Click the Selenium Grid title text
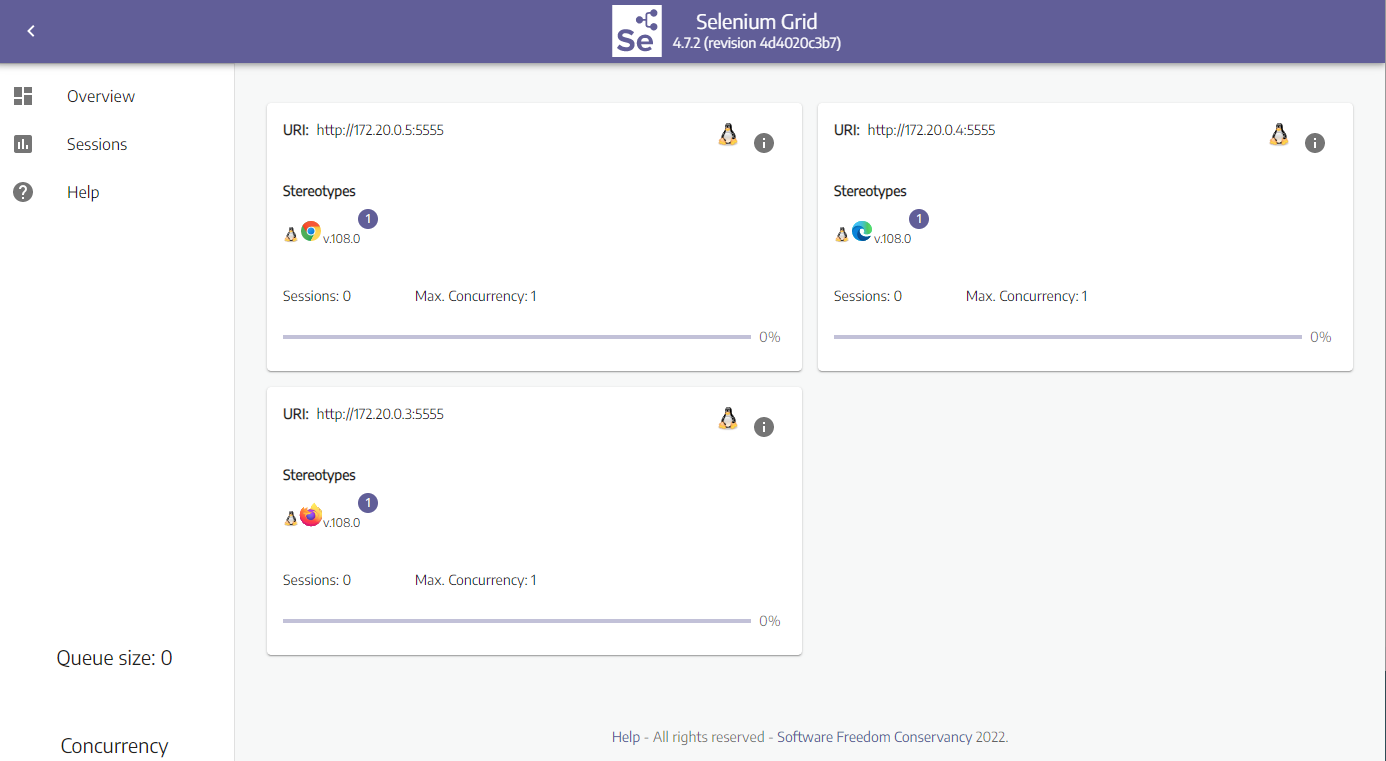The height and width of the screenshot is (761, 1386). click(x=757, y=21)
